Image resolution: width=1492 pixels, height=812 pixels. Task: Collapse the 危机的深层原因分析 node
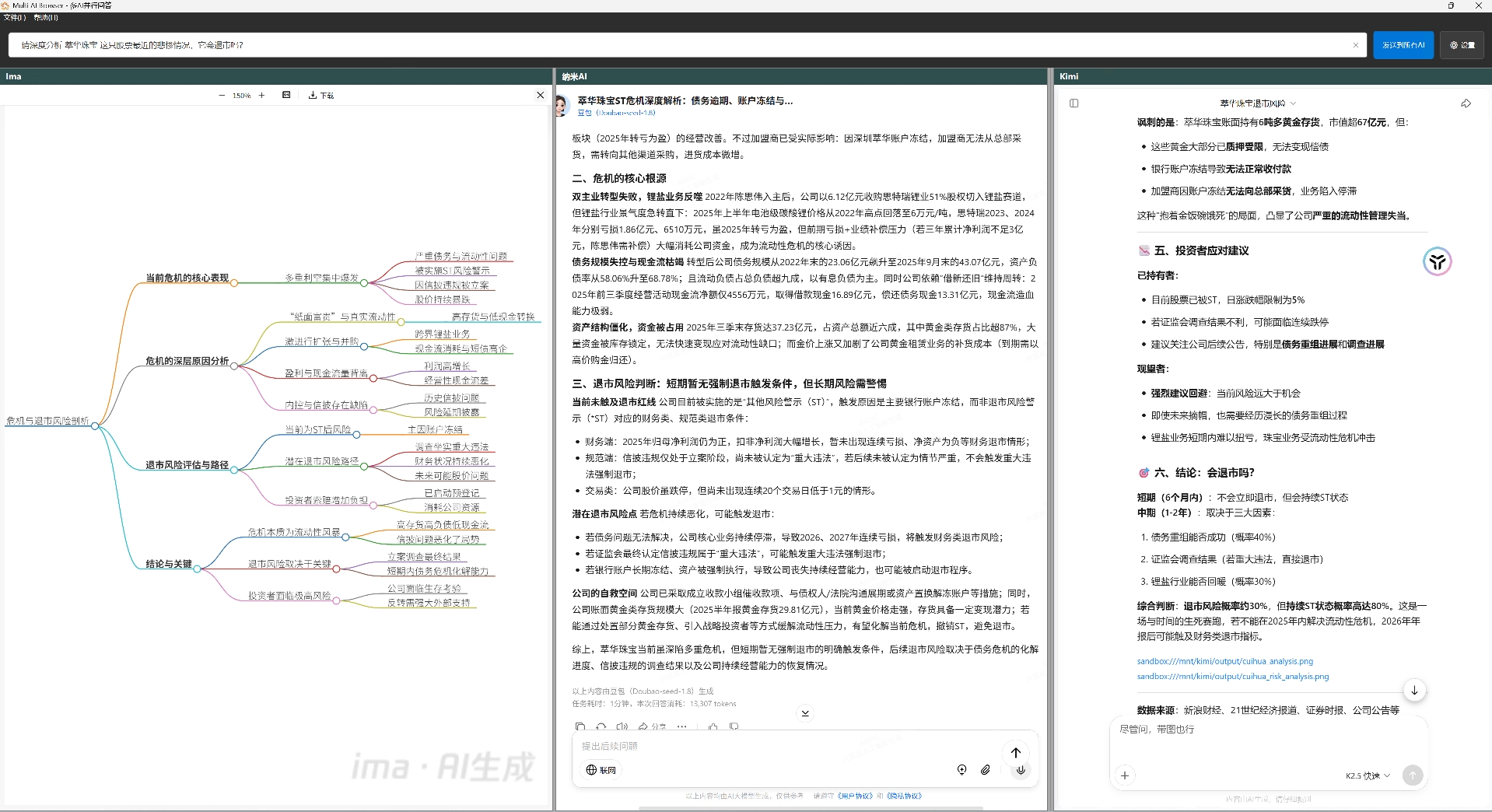(235, 365)
